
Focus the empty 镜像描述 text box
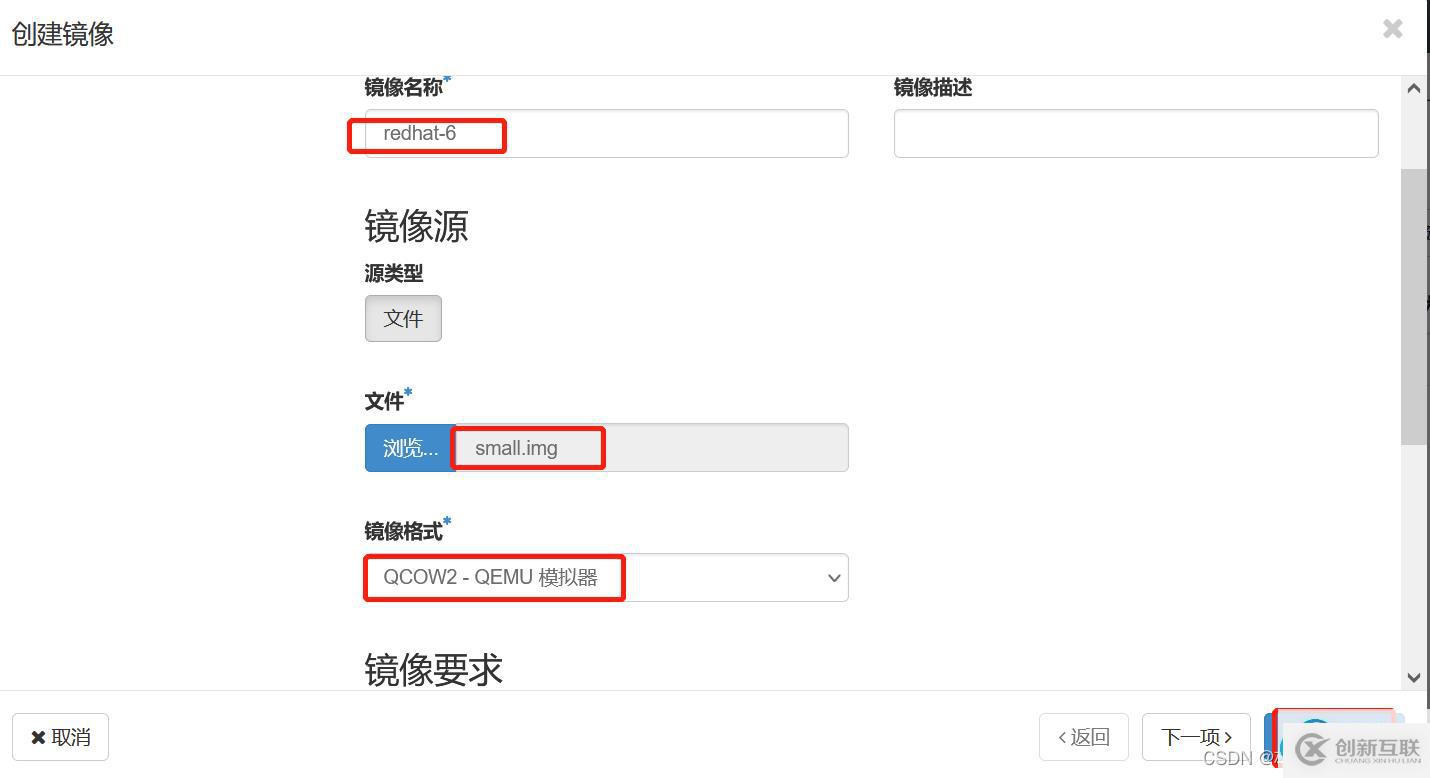click(1135, 133)
